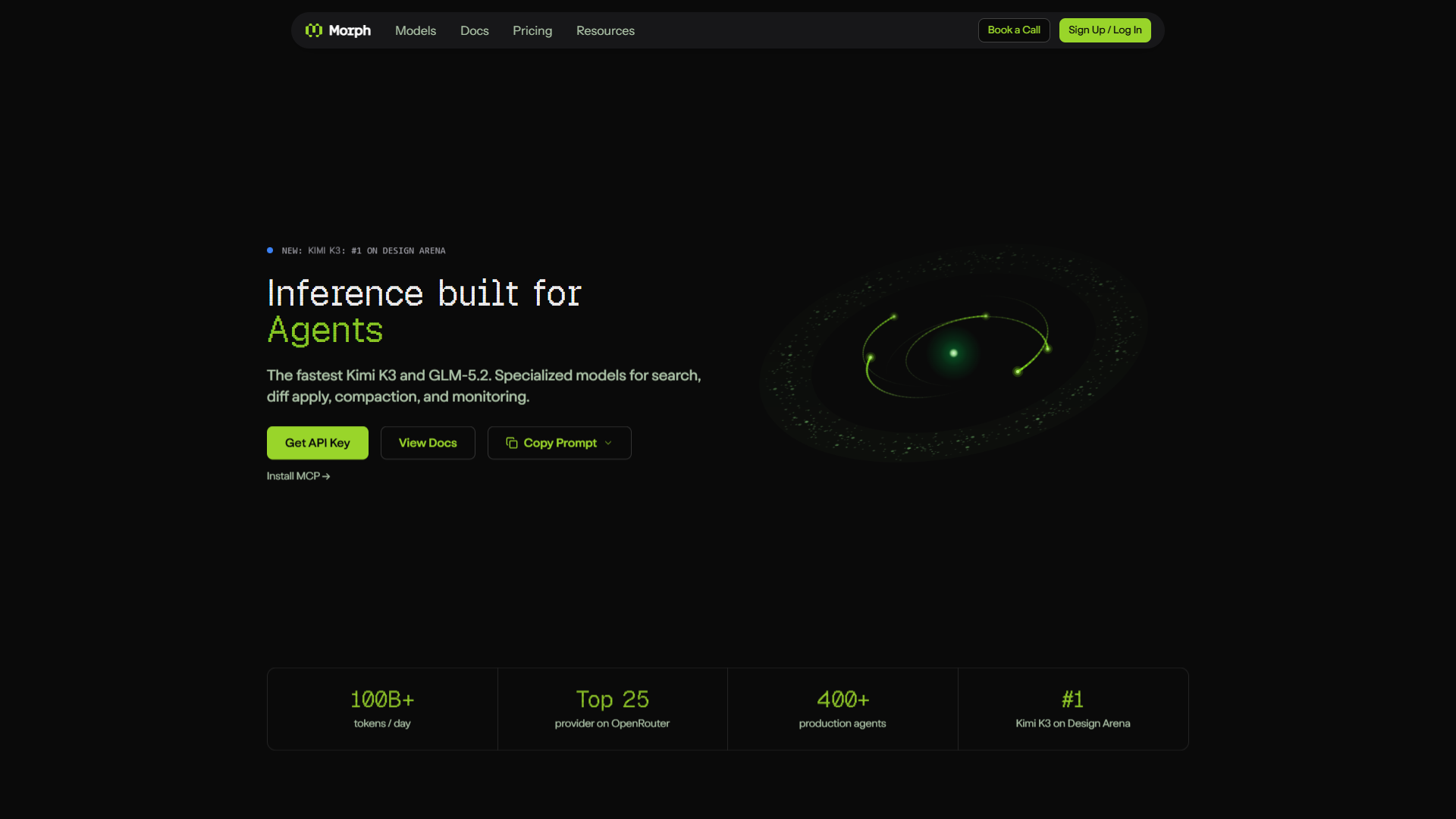The height and width of the screenshot is (819, 1456).
Task: Click the orbit animation graphic
Action: [x=953, y=353]
